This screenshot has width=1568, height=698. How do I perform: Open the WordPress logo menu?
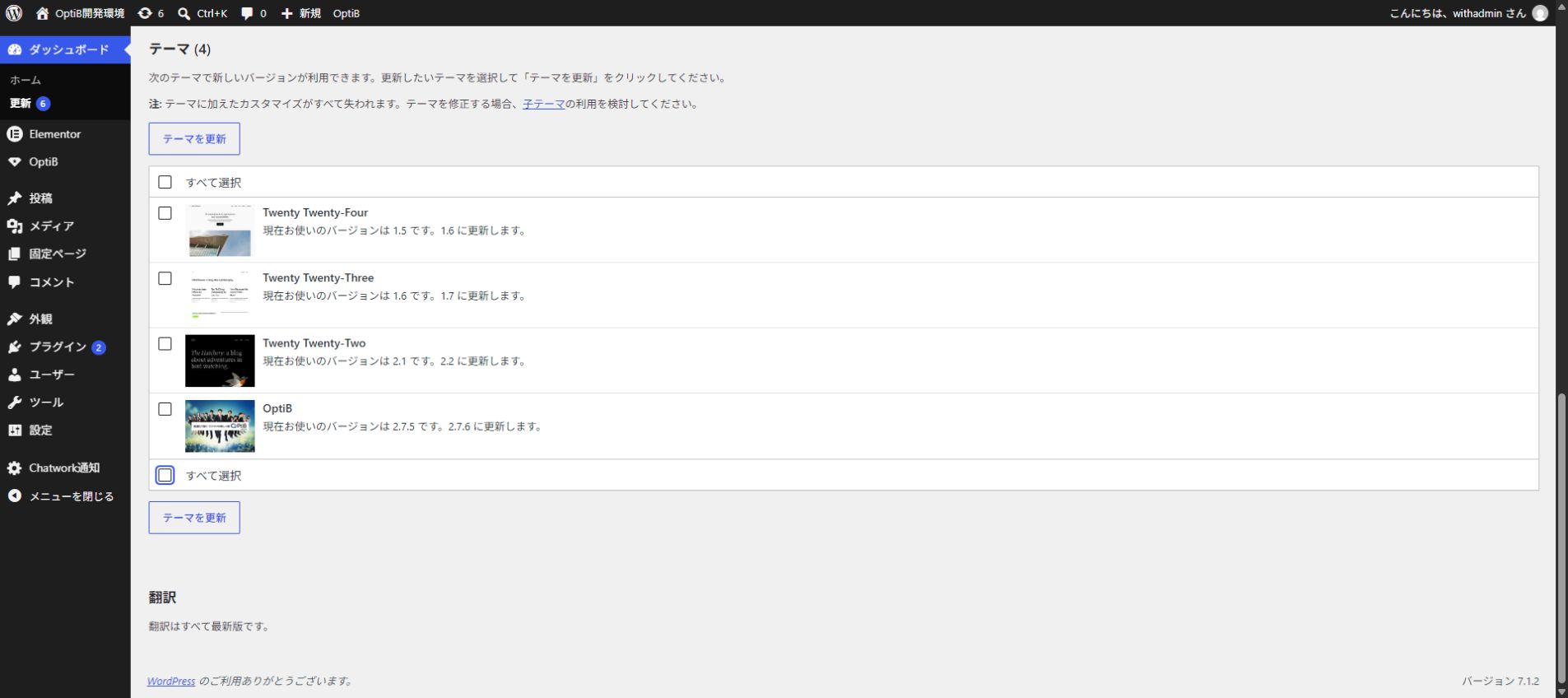[x=14, y=13]
